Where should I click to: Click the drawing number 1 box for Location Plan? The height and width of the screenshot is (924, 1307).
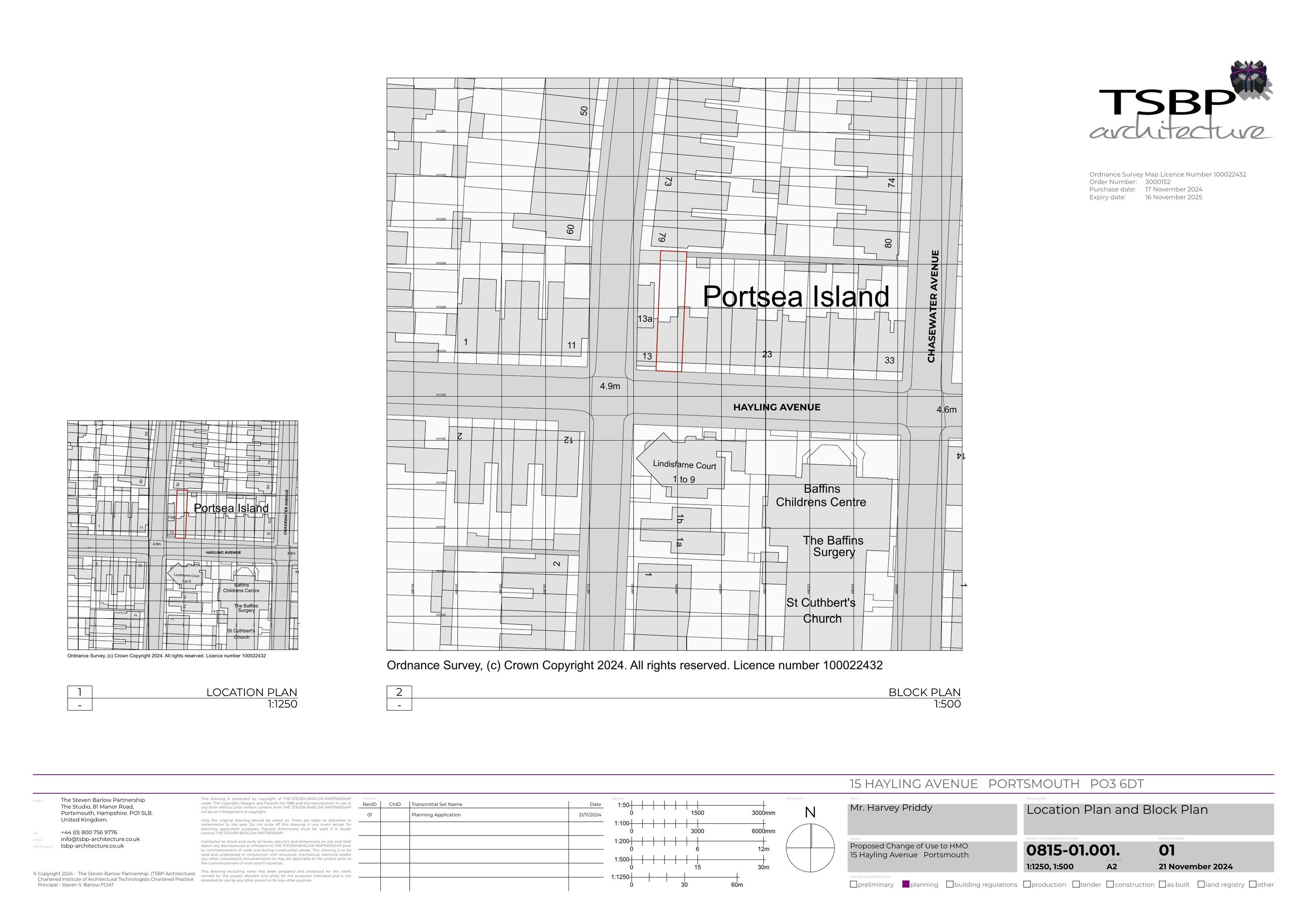[x=80, y=692]
